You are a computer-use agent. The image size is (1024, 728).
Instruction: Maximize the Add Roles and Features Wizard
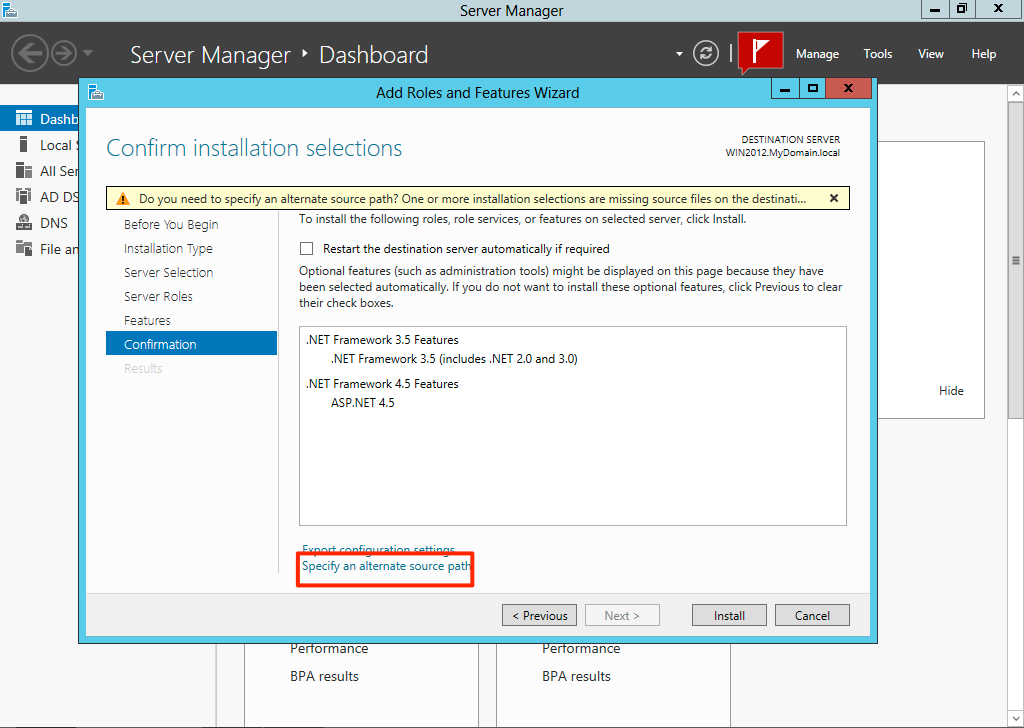tap(812, 88)
